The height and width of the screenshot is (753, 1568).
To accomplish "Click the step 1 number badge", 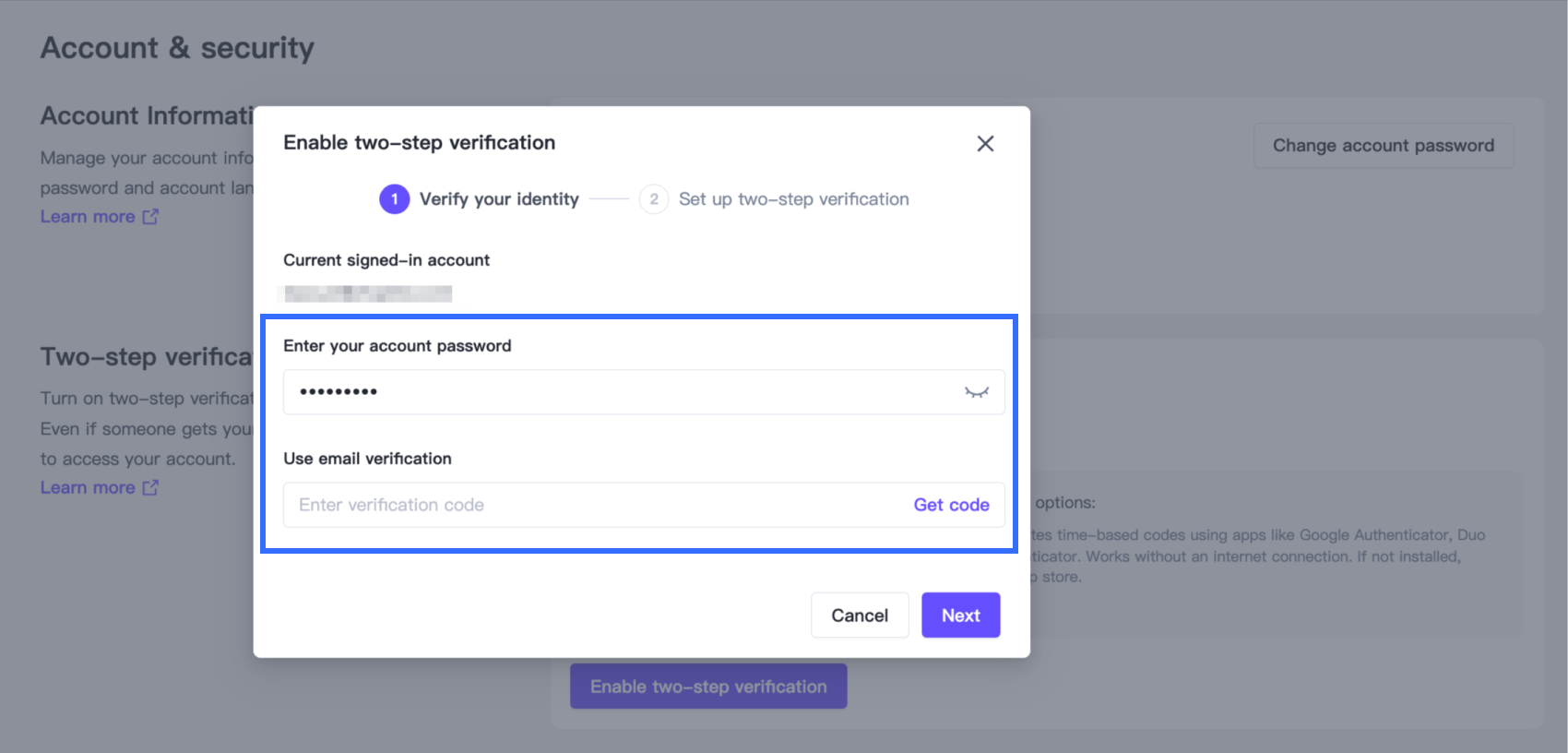I will [395, 199].
